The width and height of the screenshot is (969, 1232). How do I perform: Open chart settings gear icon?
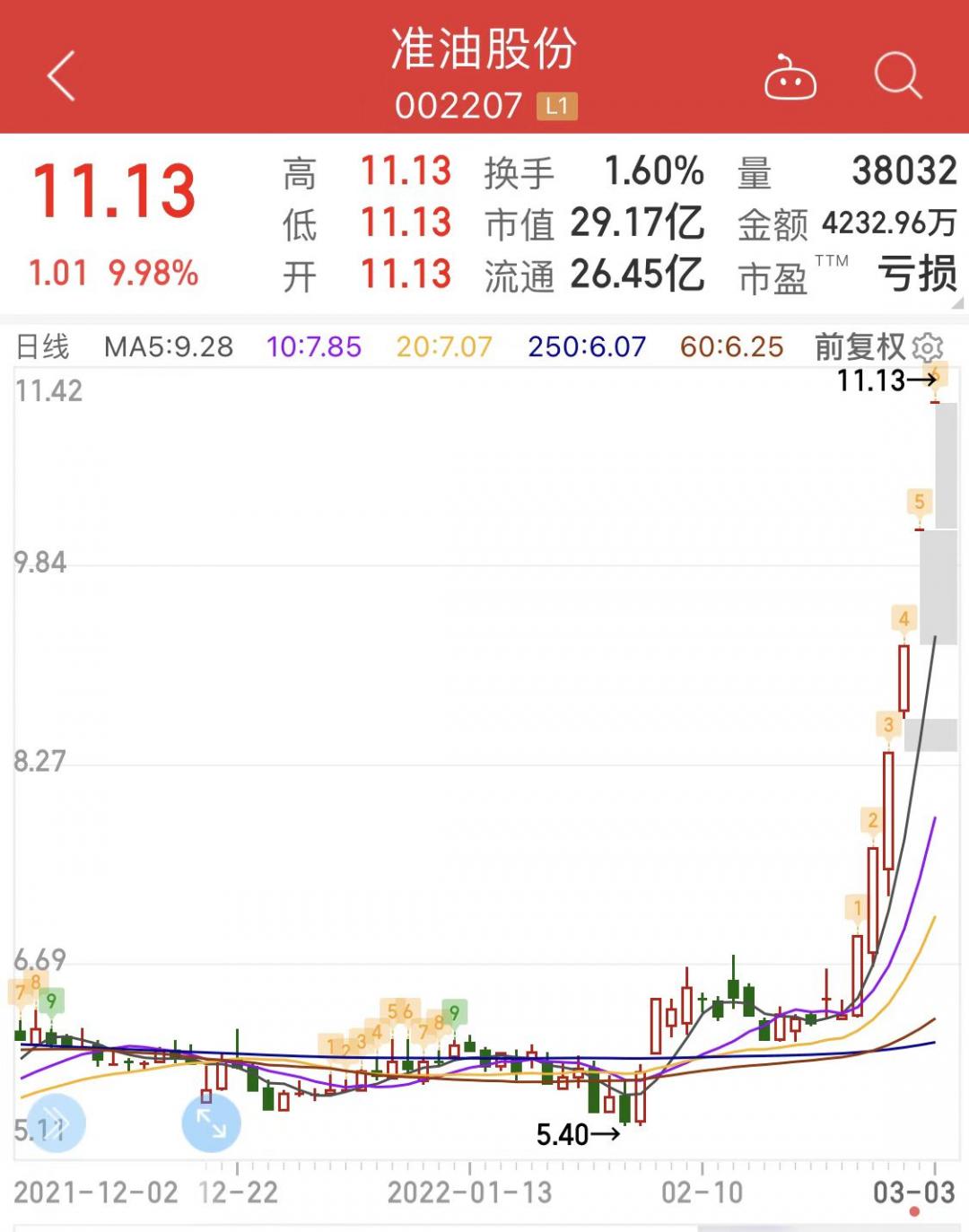[x=928, y=346]
